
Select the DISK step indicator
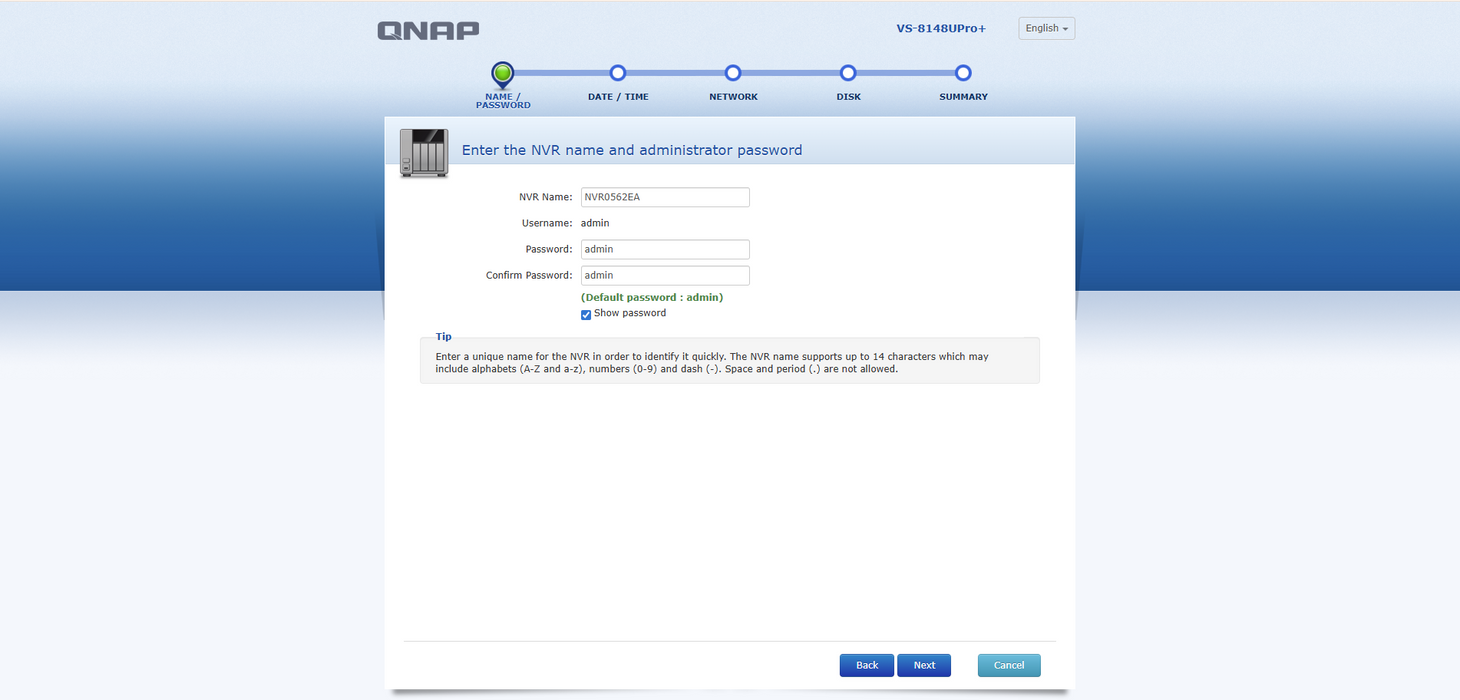click(848, 71)
